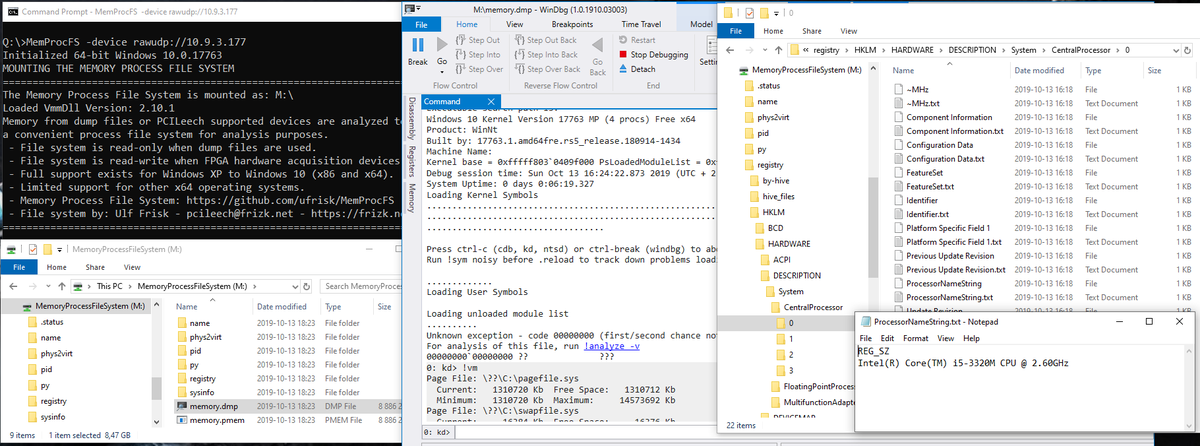1200x446 pixels.
Task: Open the Model ribbon tab in WinDbg
Action: (x=701, y=22)
